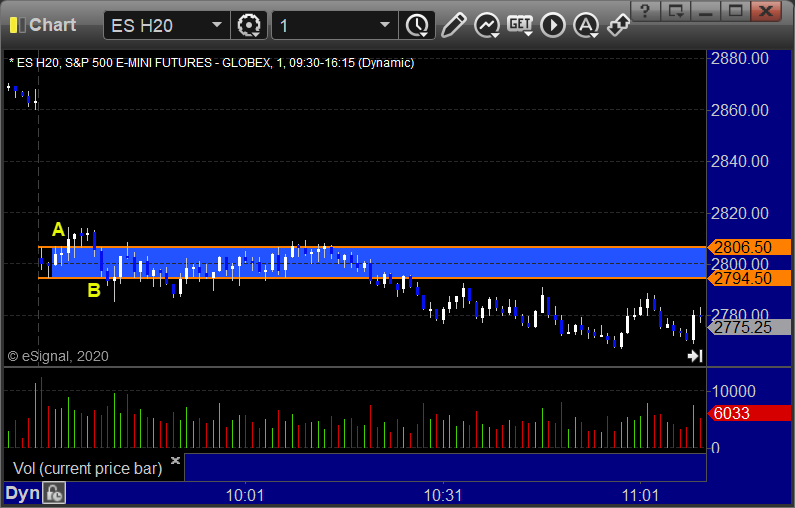
Task: Minimize the chart window
Action: 705,11
